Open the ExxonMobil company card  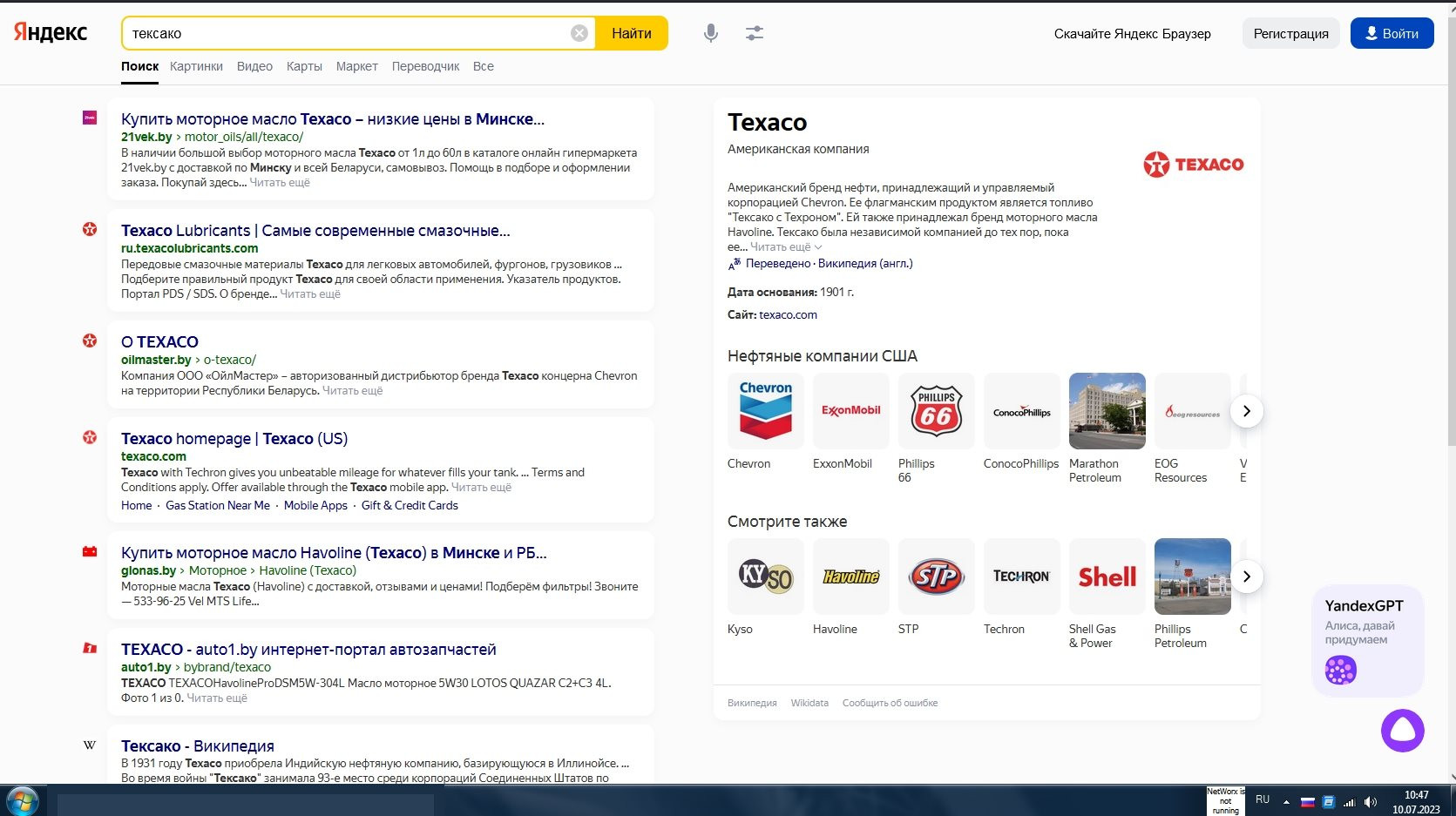click(851, 411)
